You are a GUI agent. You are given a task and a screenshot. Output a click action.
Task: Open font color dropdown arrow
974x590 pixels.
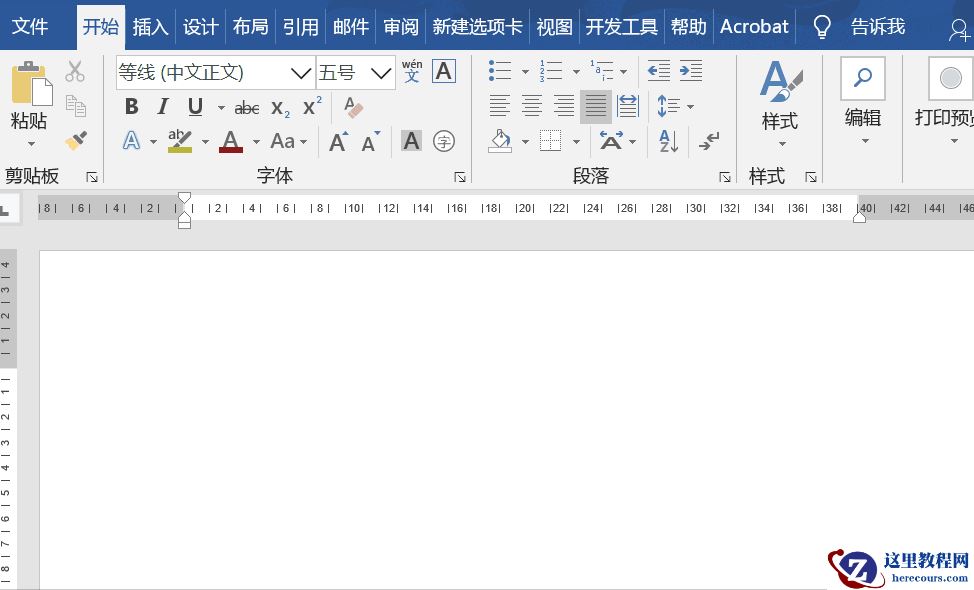pos(256,142)
